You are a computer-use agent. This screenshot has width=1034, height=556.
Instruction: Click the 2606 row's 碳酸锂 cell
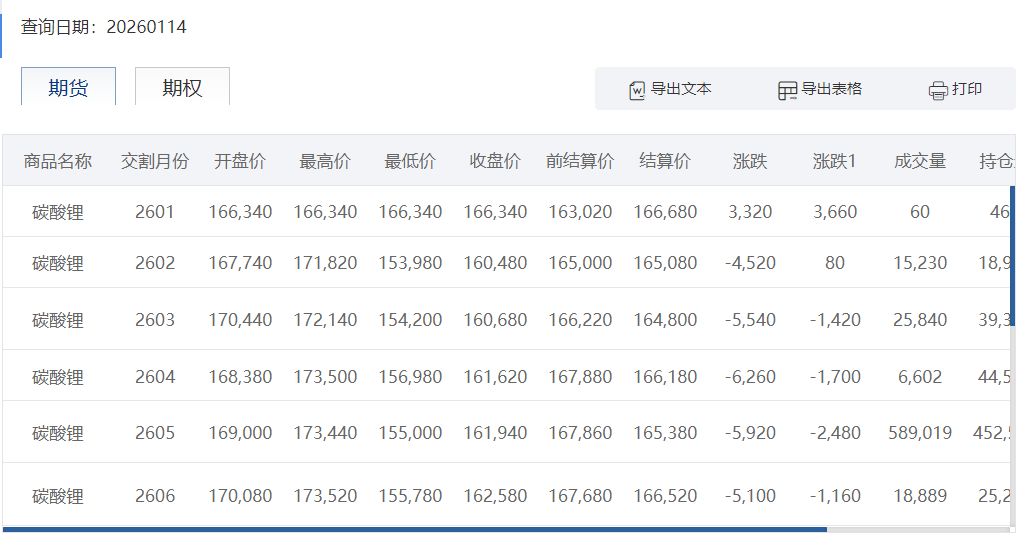click(x=58, y=496)
